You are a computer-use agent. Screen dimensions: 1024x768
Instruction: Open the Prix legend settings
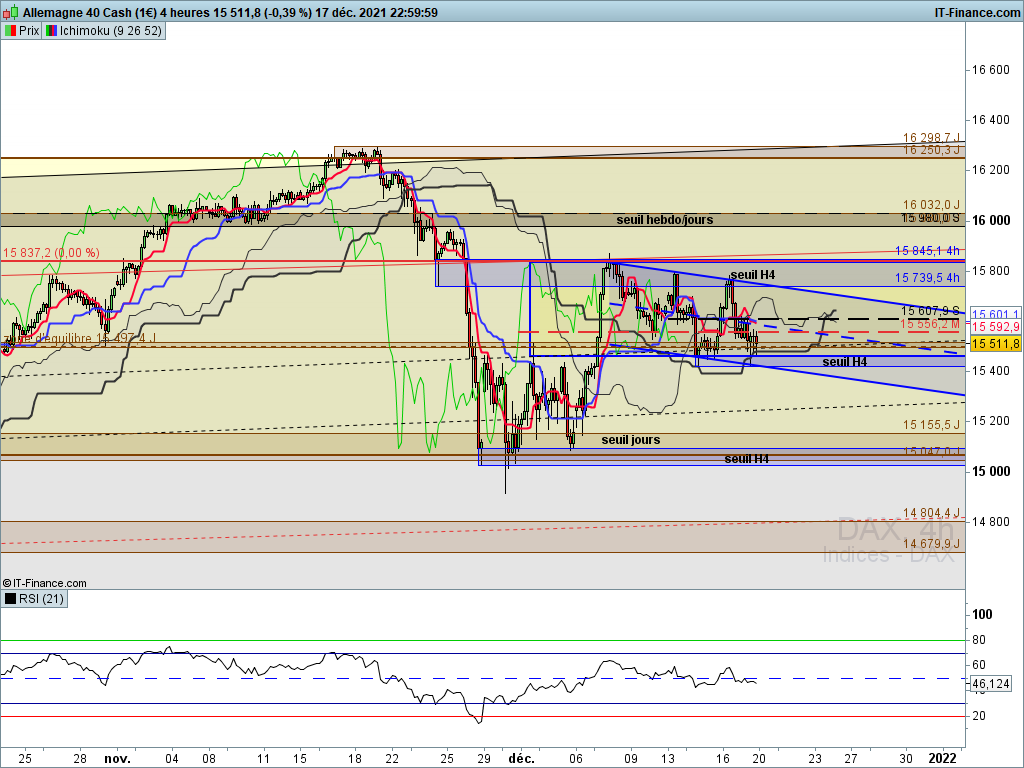point(22,31)
